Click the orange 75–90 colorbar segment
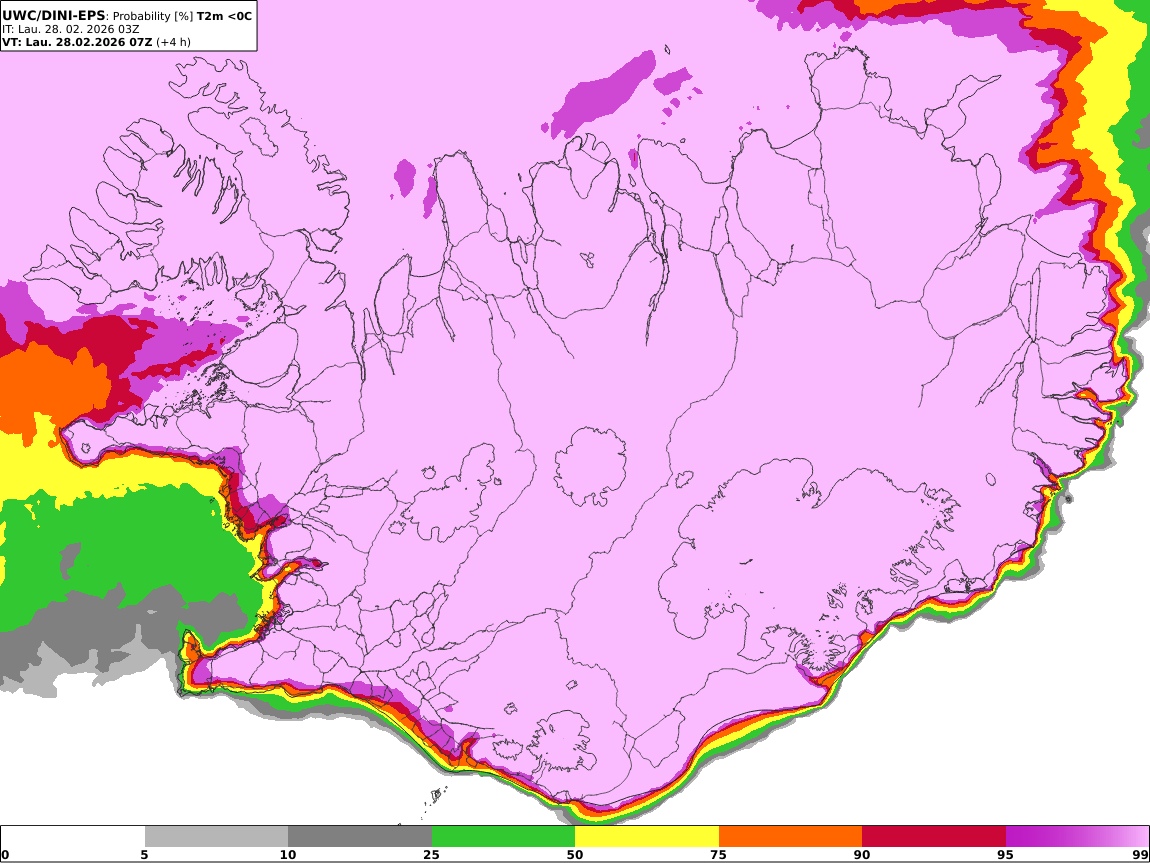 (x=791, y=837)
